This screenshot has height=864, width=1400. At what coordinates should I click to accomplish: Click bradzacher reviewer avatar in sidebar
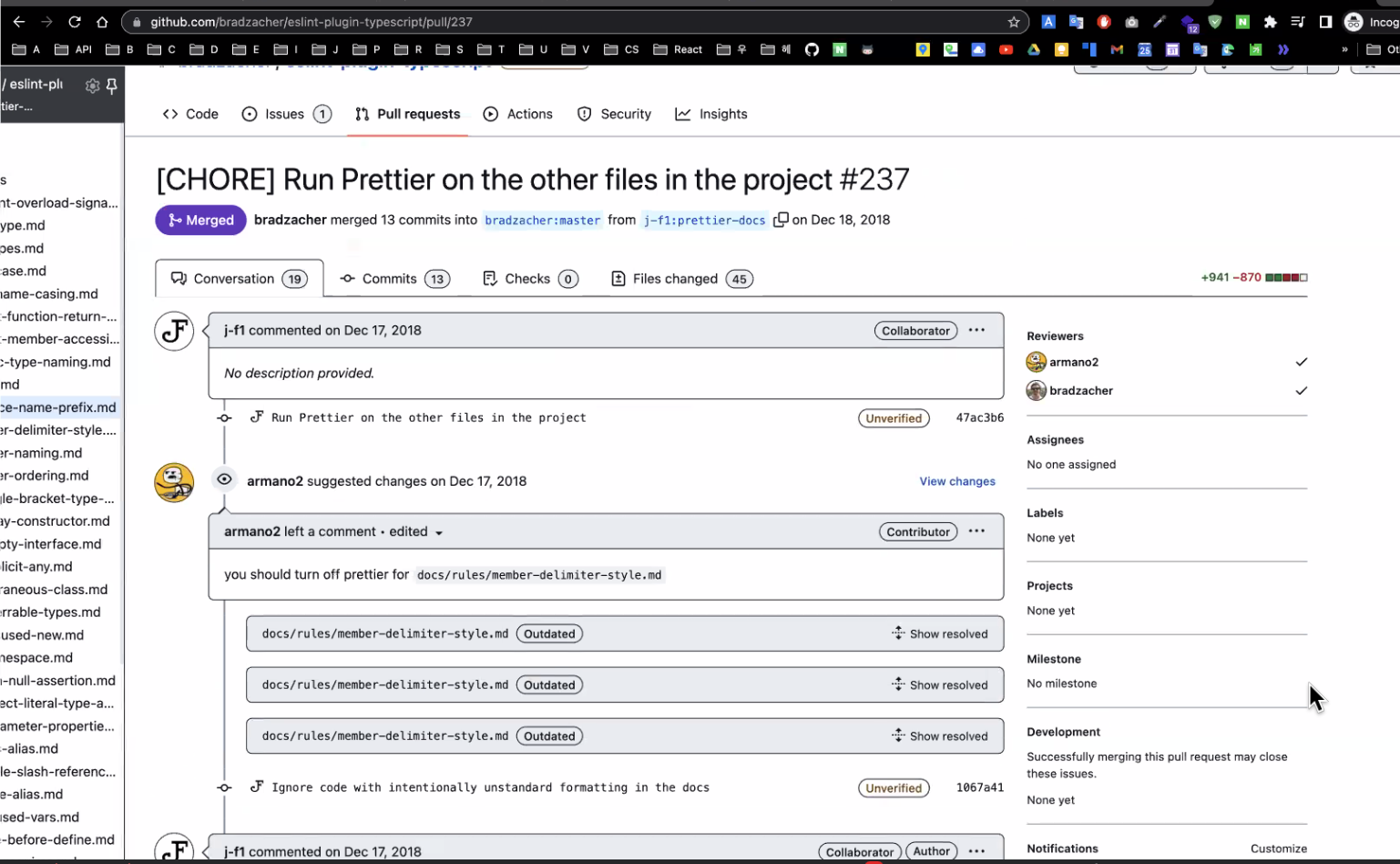coord(1036,390)
